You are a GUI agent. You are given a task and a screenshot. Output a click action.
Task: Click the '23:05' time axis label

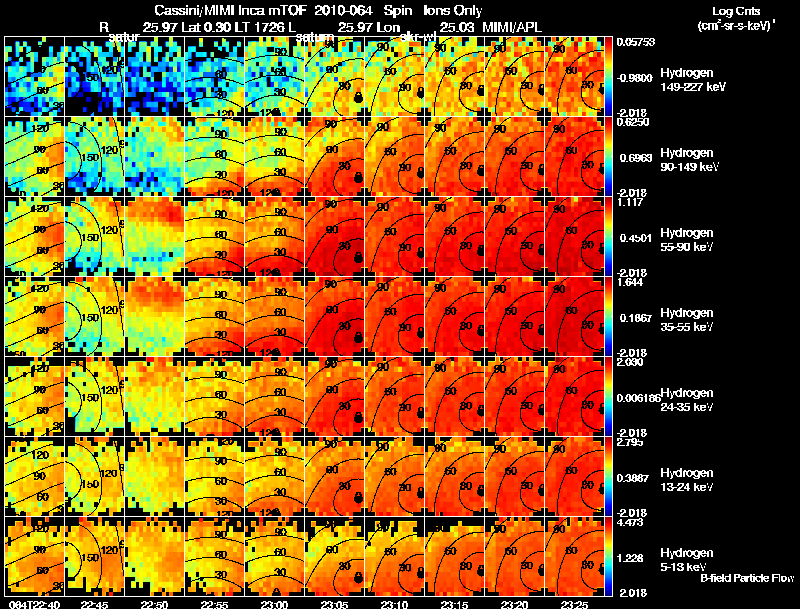click(x=335, y=604)
